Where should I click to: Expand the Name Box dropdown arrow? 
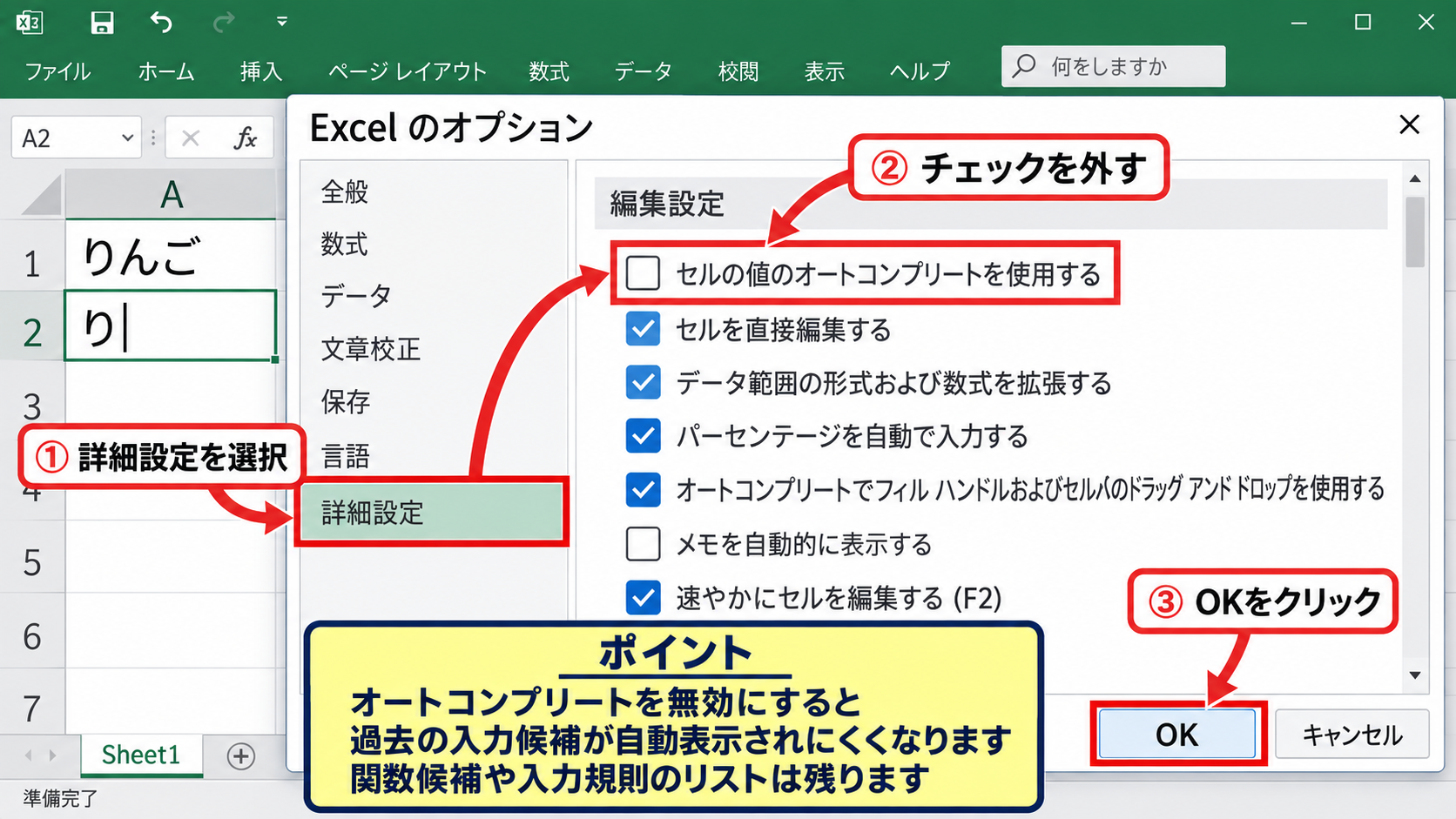point(127,138)
